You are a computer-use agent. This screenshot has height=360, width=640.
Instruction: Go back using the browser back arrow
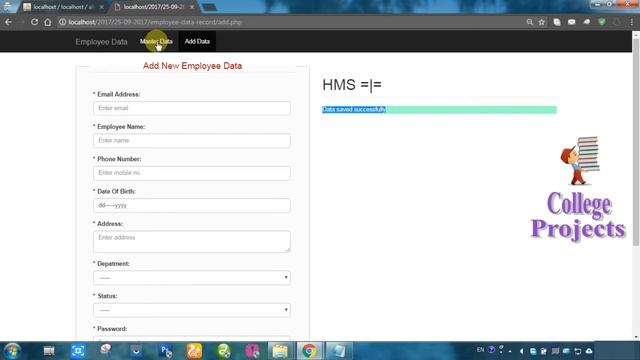pyautogui.click(x=8, y=22)
